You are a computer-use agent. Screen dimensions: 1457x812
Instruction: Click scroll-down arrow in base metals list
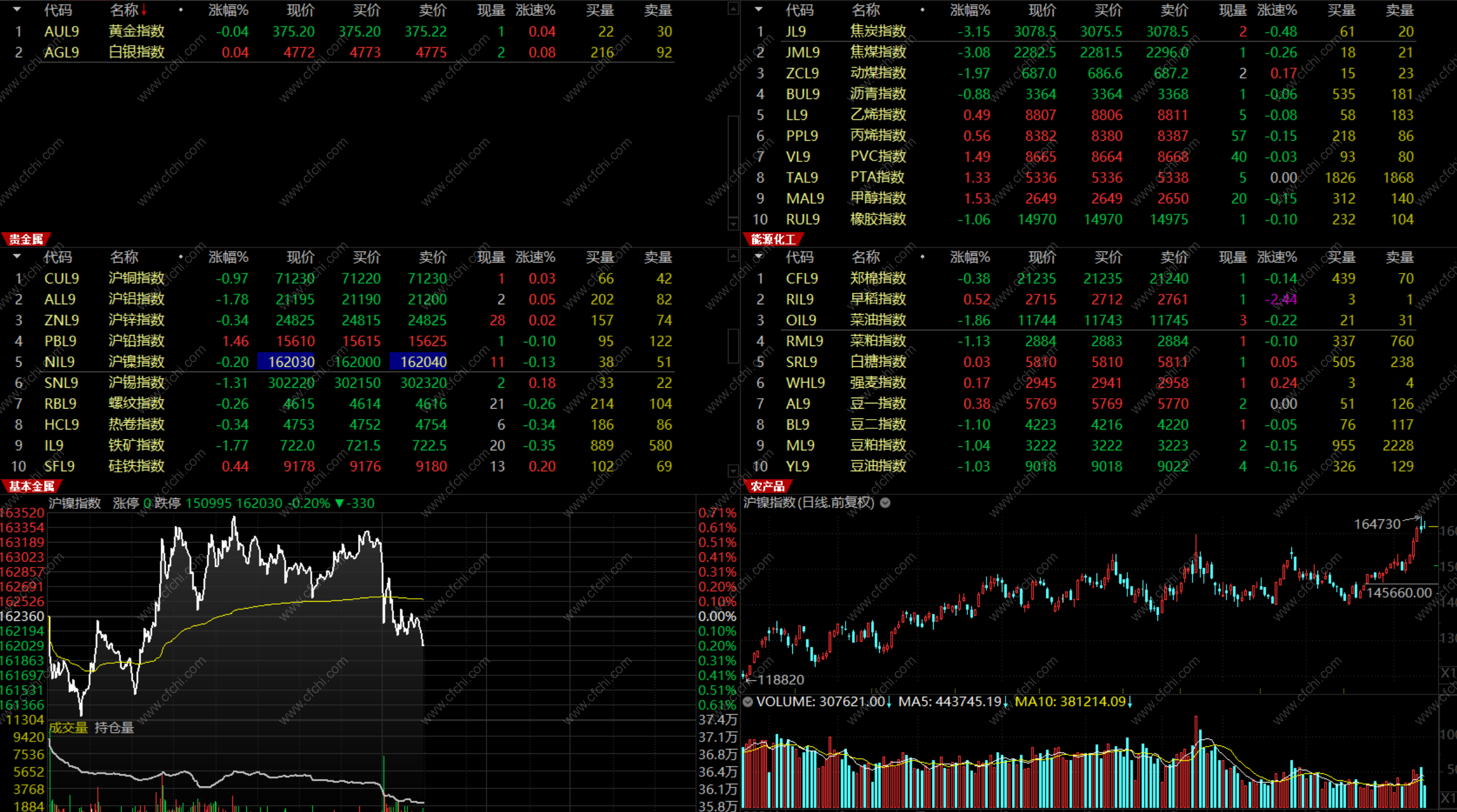click(x=733, y=471)
